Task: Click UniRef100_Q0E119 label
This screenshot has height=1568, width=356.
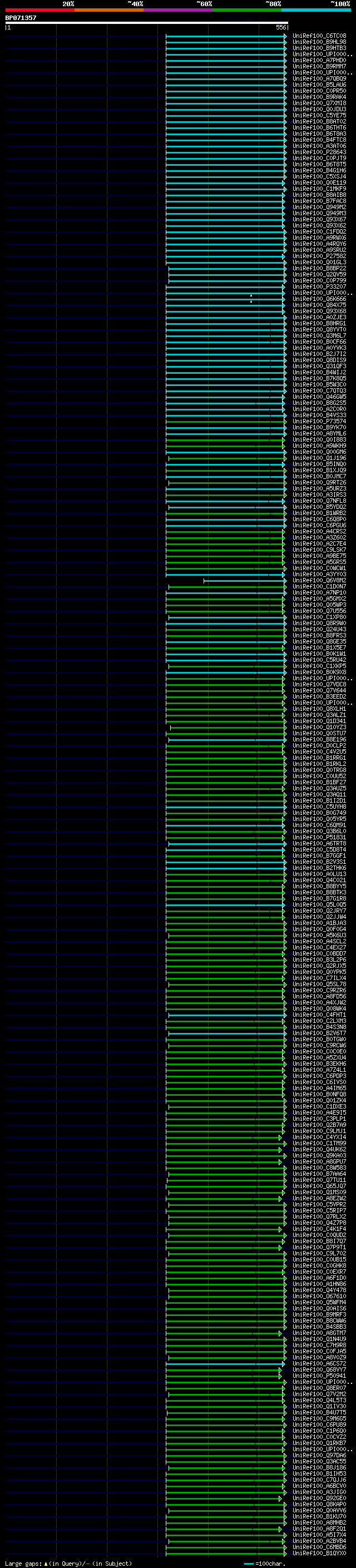Action: [319, 182]
